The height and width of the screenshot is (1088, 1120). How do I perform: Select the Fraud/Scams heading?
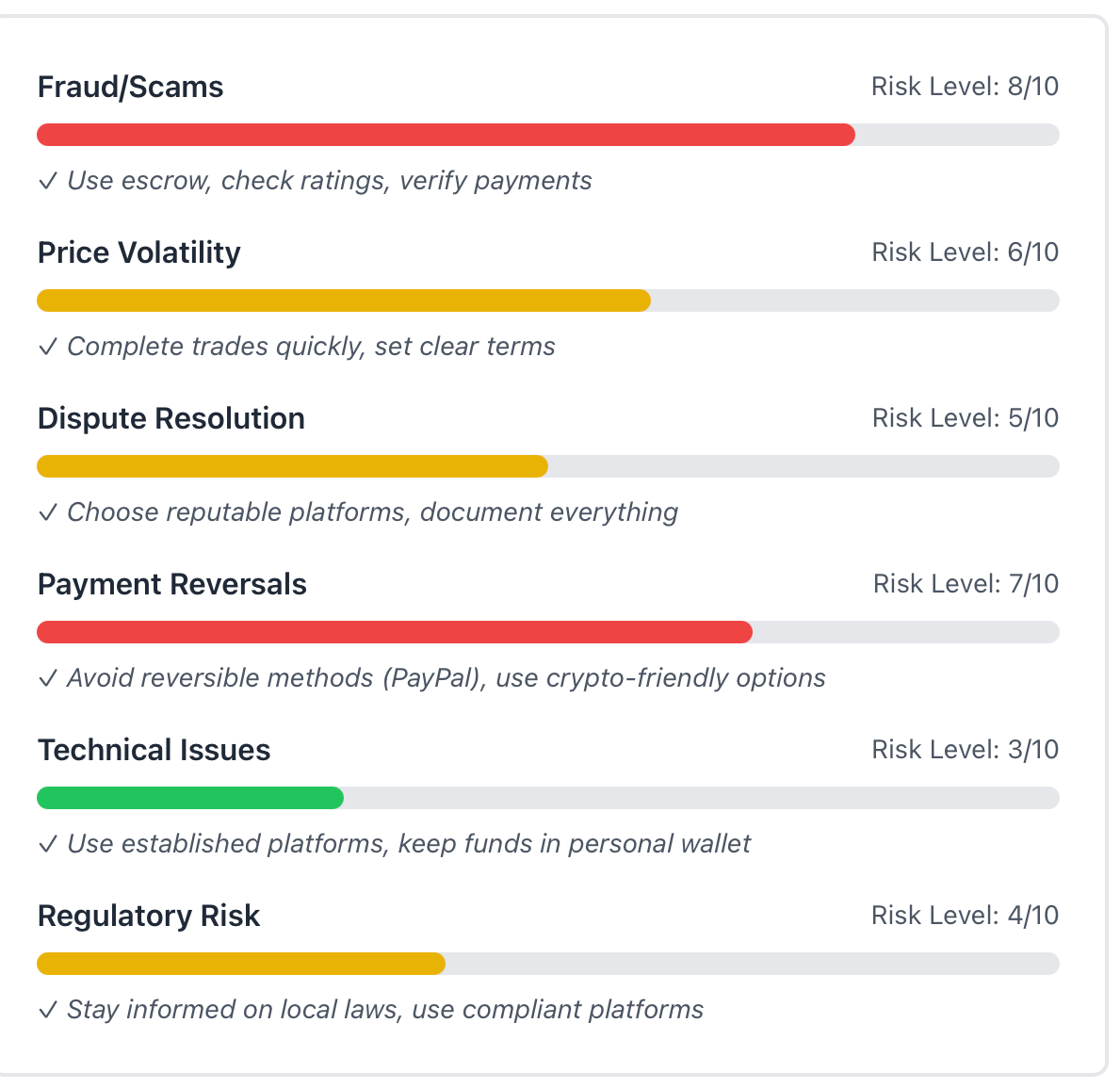coord(131,87)
